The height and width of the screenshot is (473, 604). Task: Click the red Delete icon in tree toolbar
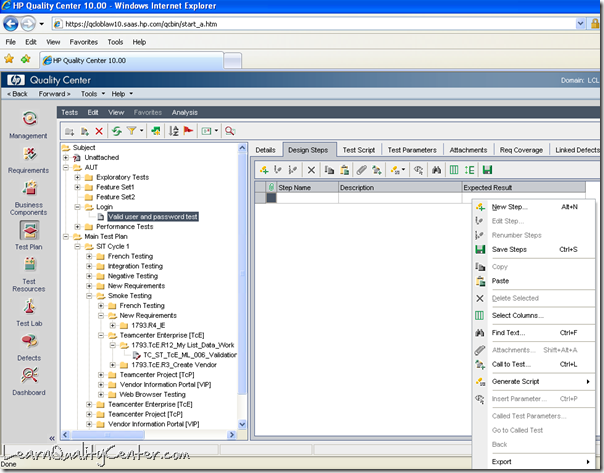coord(99,131)
